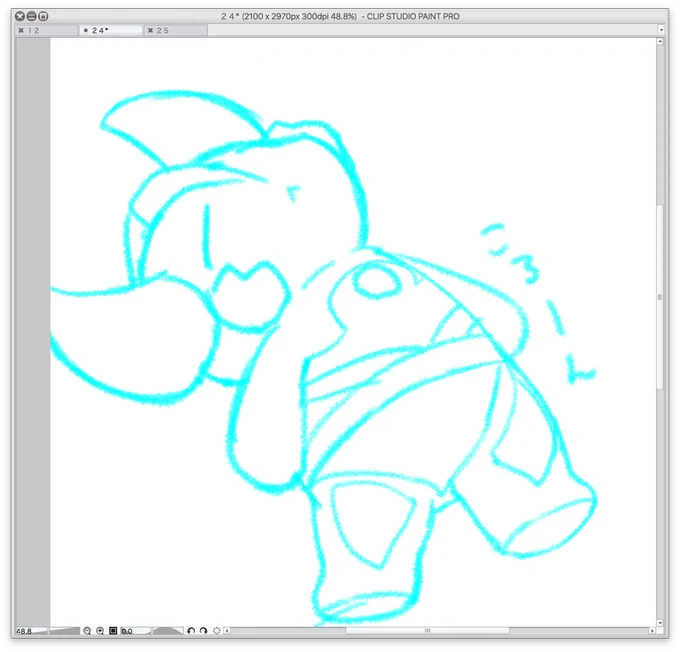The height and width of the screenshot is (652, 680).
Task: Maximize the Clip Studio Paint window
Action: pos(43,16)
